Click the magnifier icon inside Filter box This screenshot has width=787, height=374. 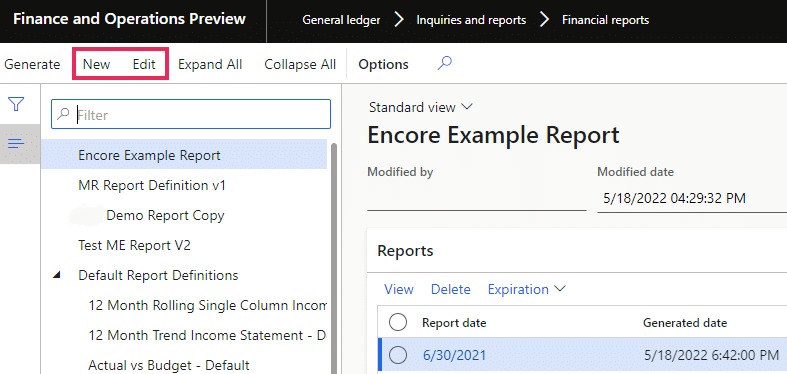tap(63, 114)
